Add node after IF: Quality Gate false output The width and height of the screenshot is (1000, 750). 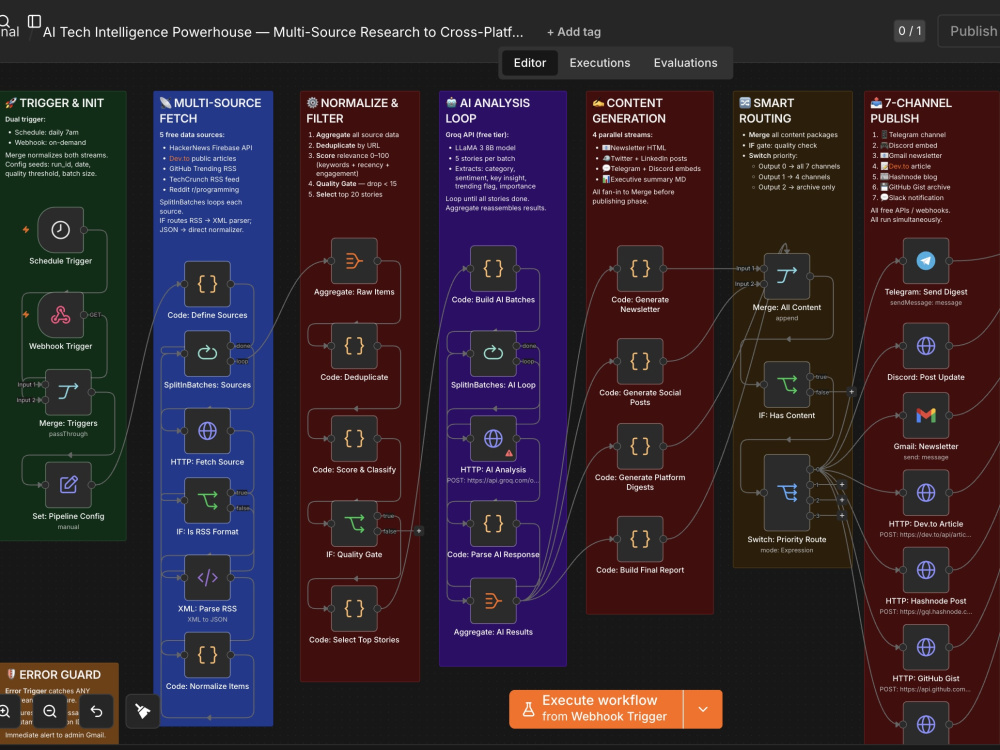tap(419, 531)
